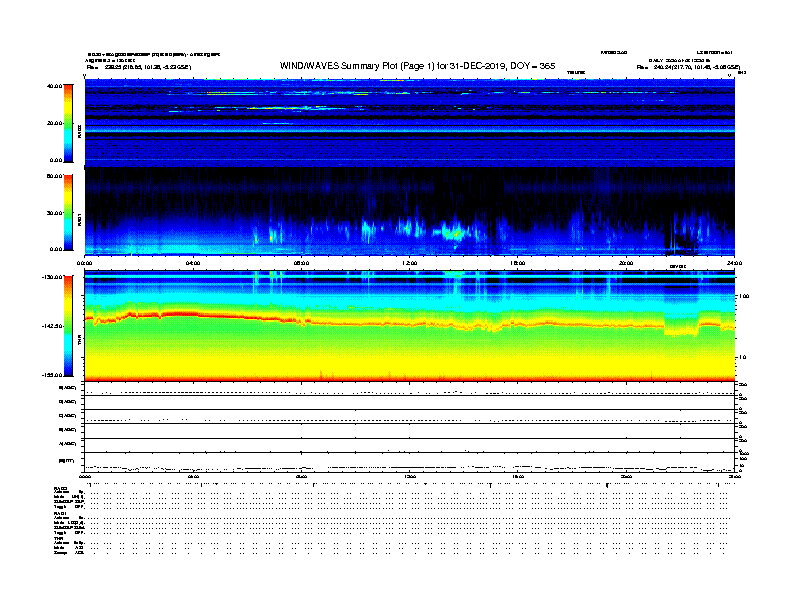Click the -130.00 label on TNR scale
Image resolution: width=792 pixels, height=612 pixels.
[53, 277]
